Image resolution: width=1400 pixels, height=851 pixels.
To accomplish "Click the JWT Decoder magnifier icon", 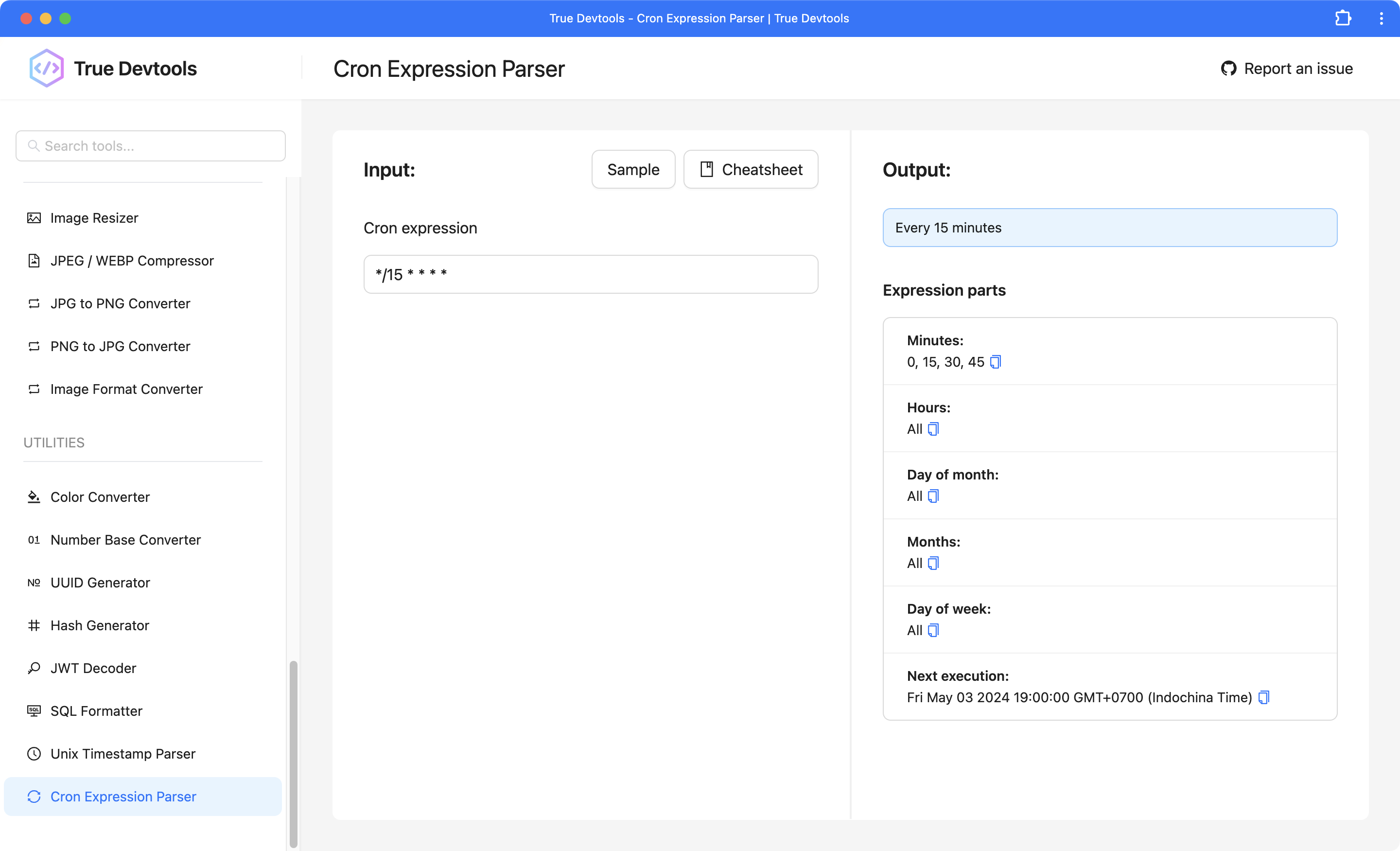I will 34,668.
